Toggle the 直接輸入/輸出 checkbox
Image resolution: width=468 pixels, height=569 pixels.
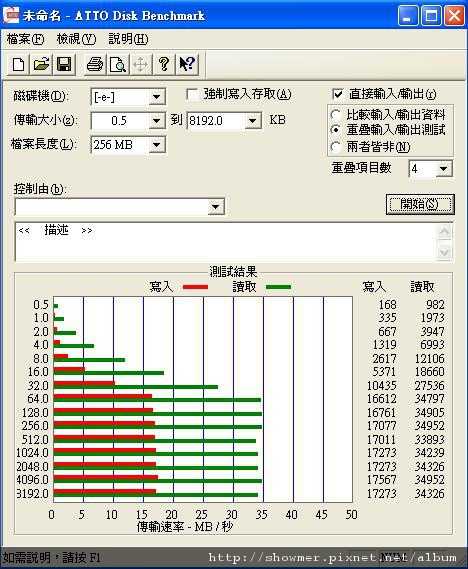click(337, 94)
